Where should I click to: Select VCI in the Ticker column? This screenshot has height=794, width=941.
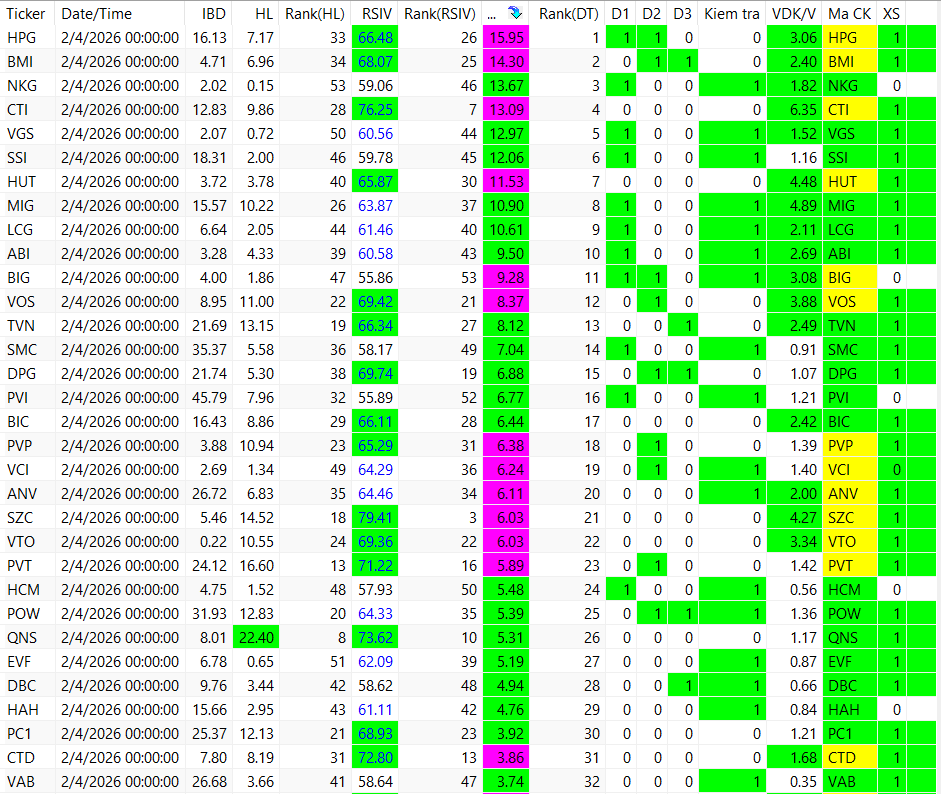[18, 470]
